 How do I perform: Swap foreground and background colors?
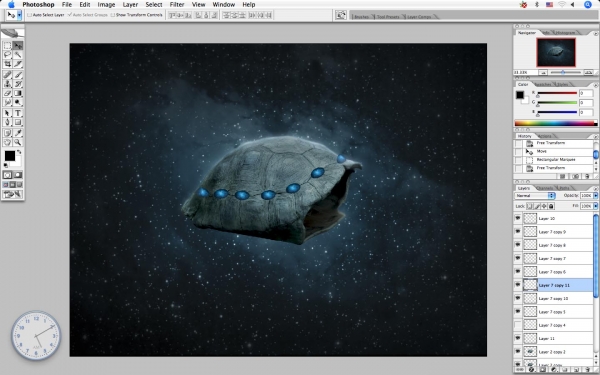click(x=19, y=152)
